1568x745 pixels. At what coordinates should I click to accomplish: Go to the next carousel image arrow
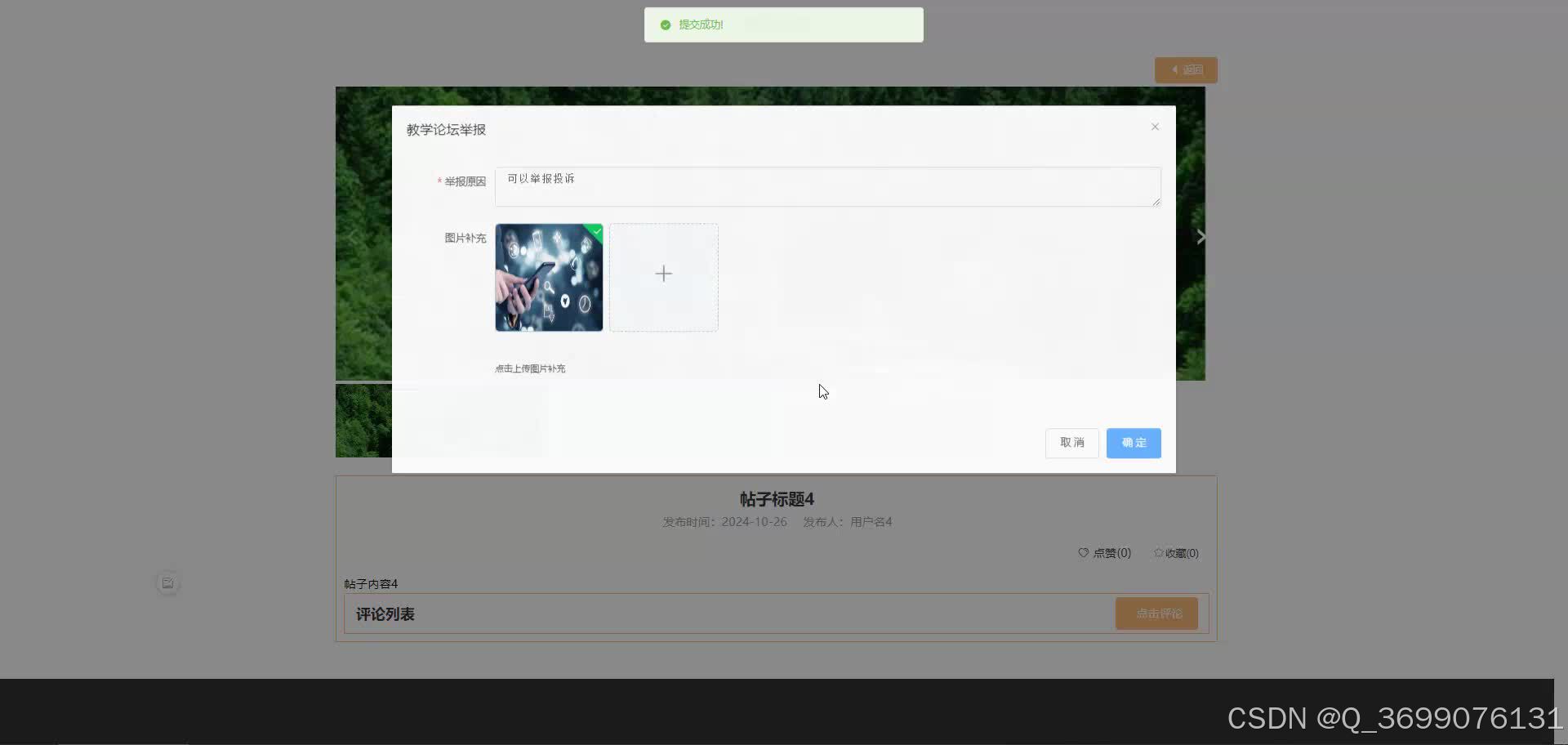pos(1200,237)
